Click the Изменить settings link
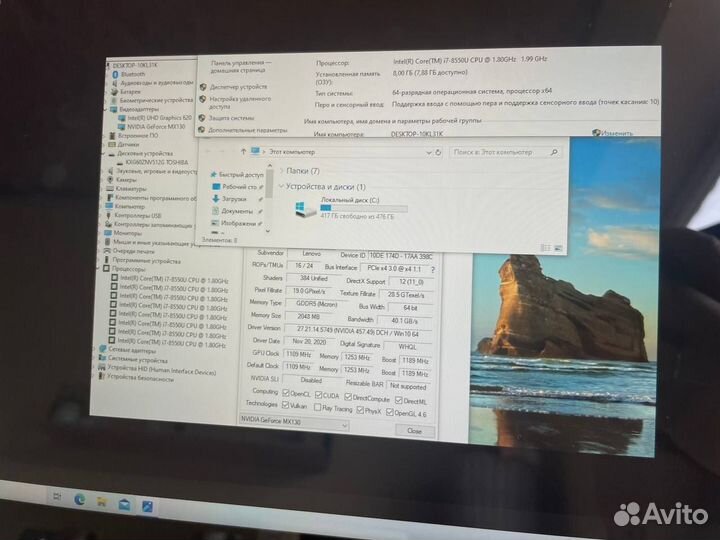This screenshot has width=720, height=540. [x=617, y=133]
